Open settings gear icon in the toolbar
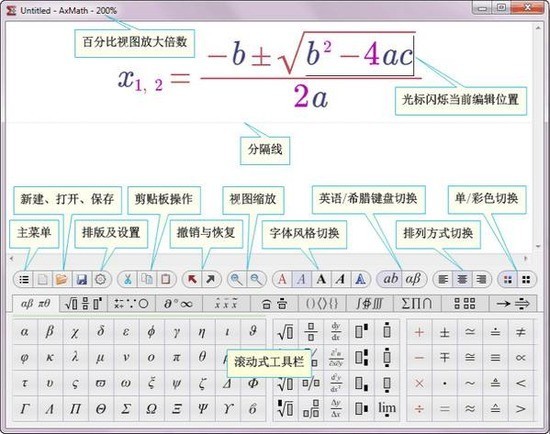This screenshot has height=434, width=550. pos(100,280)
